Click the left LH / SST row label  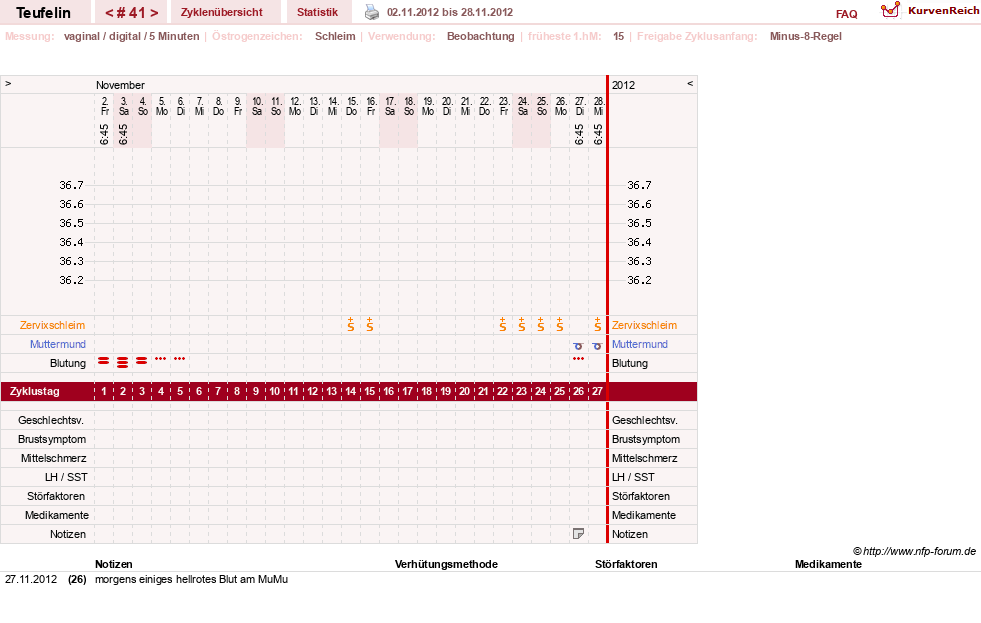[x=66, y=477]
